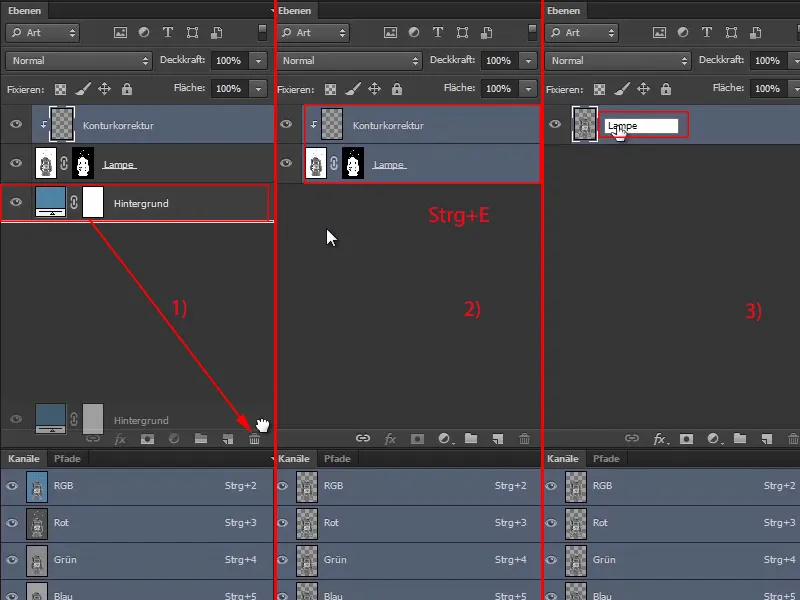800x600 pixels.
Task: Filter by type layers in left Ebenen panel
Action: point(168,33)
